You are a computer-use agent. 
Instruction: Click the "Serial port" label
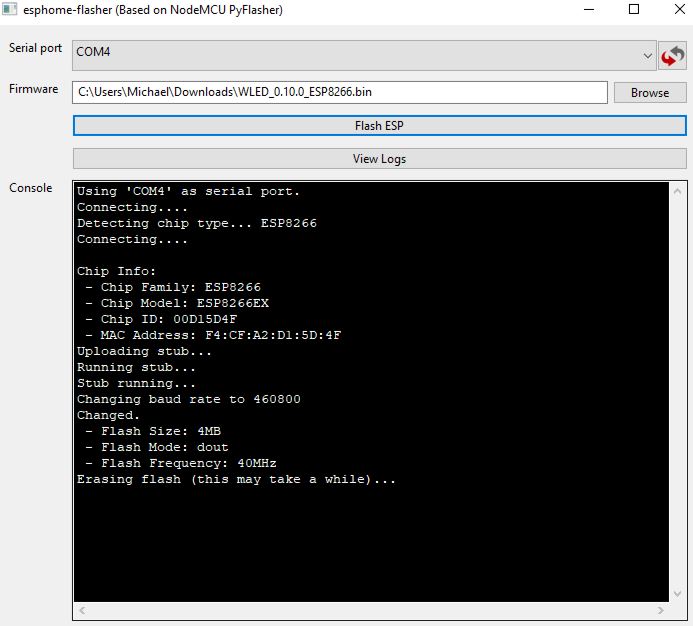[35, 48]
